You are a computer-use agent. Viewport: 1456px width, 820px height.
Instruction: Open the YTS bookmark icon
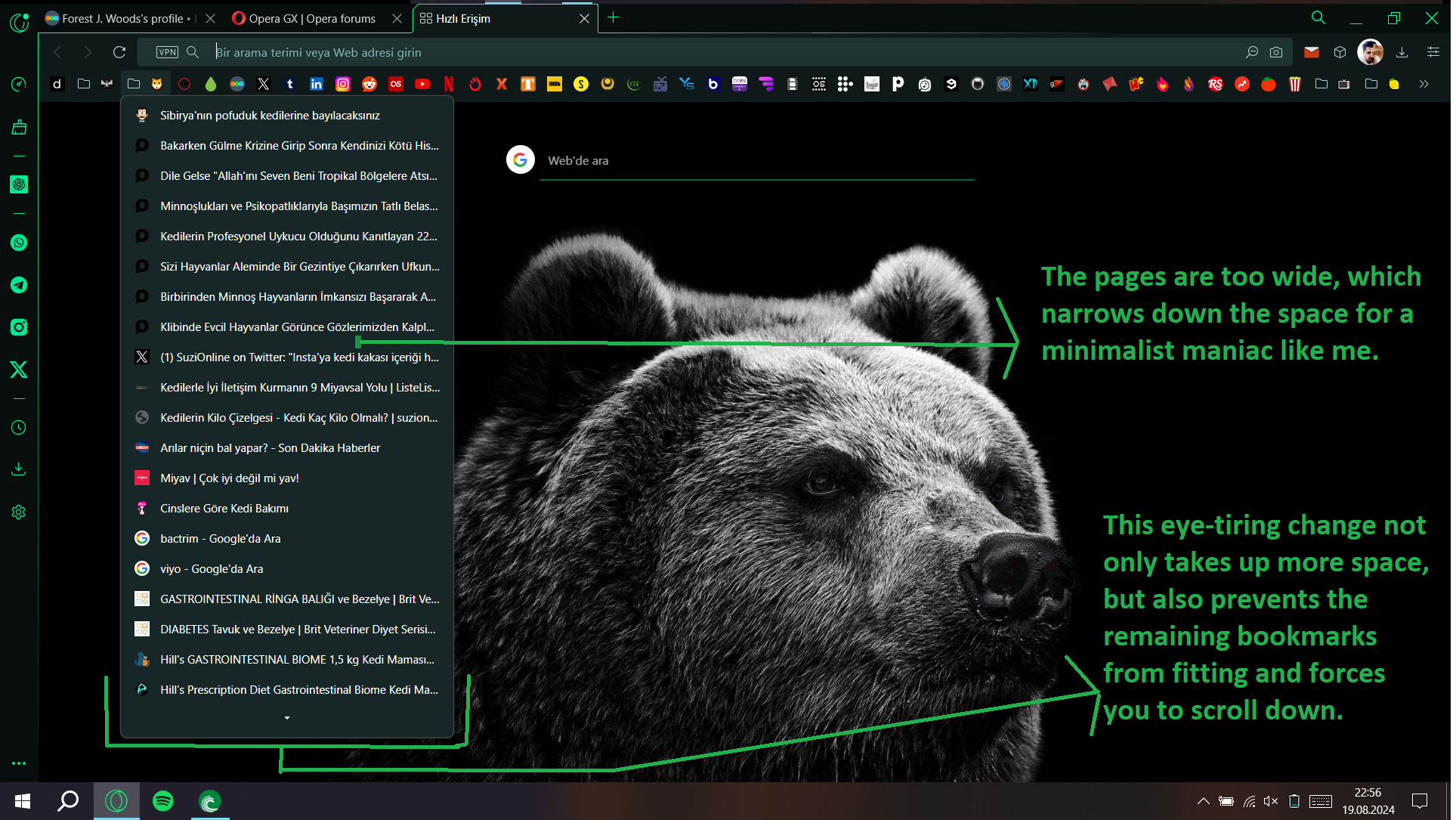point(633,84)
